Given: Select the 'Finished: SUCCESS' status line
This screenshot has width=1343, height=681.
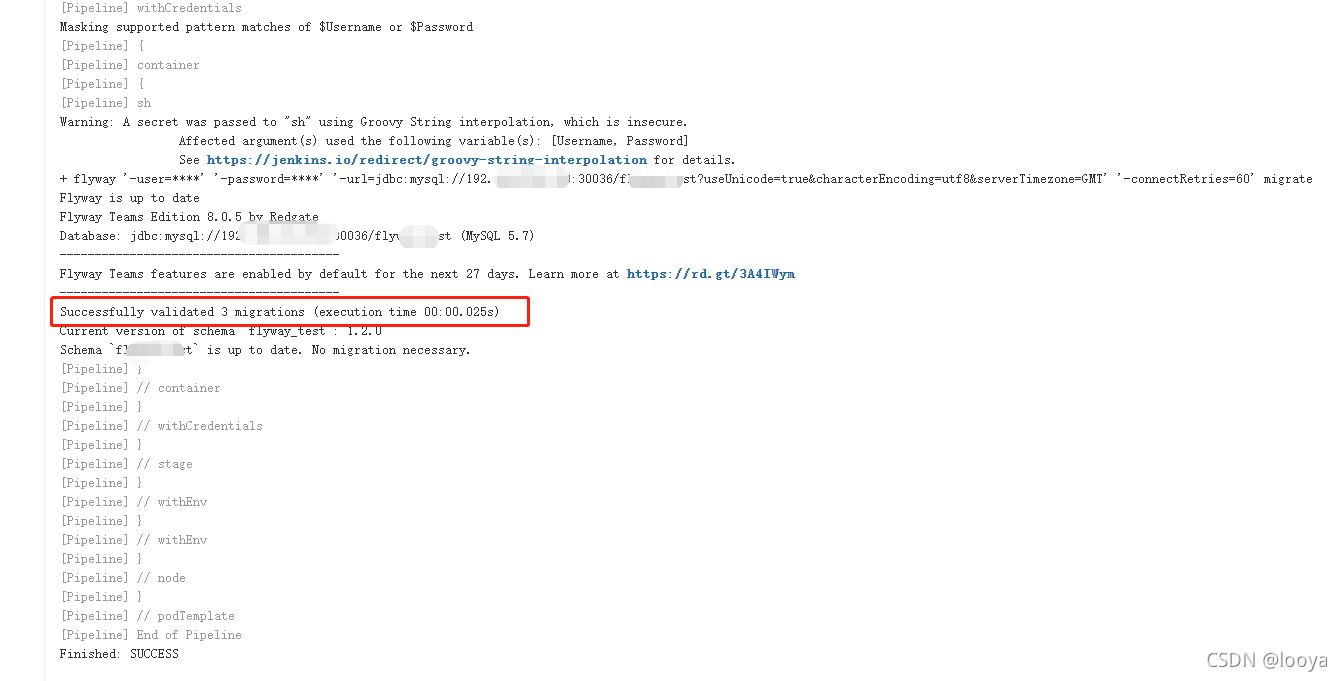Looking at the screenshot, I should tap(119, 654).
